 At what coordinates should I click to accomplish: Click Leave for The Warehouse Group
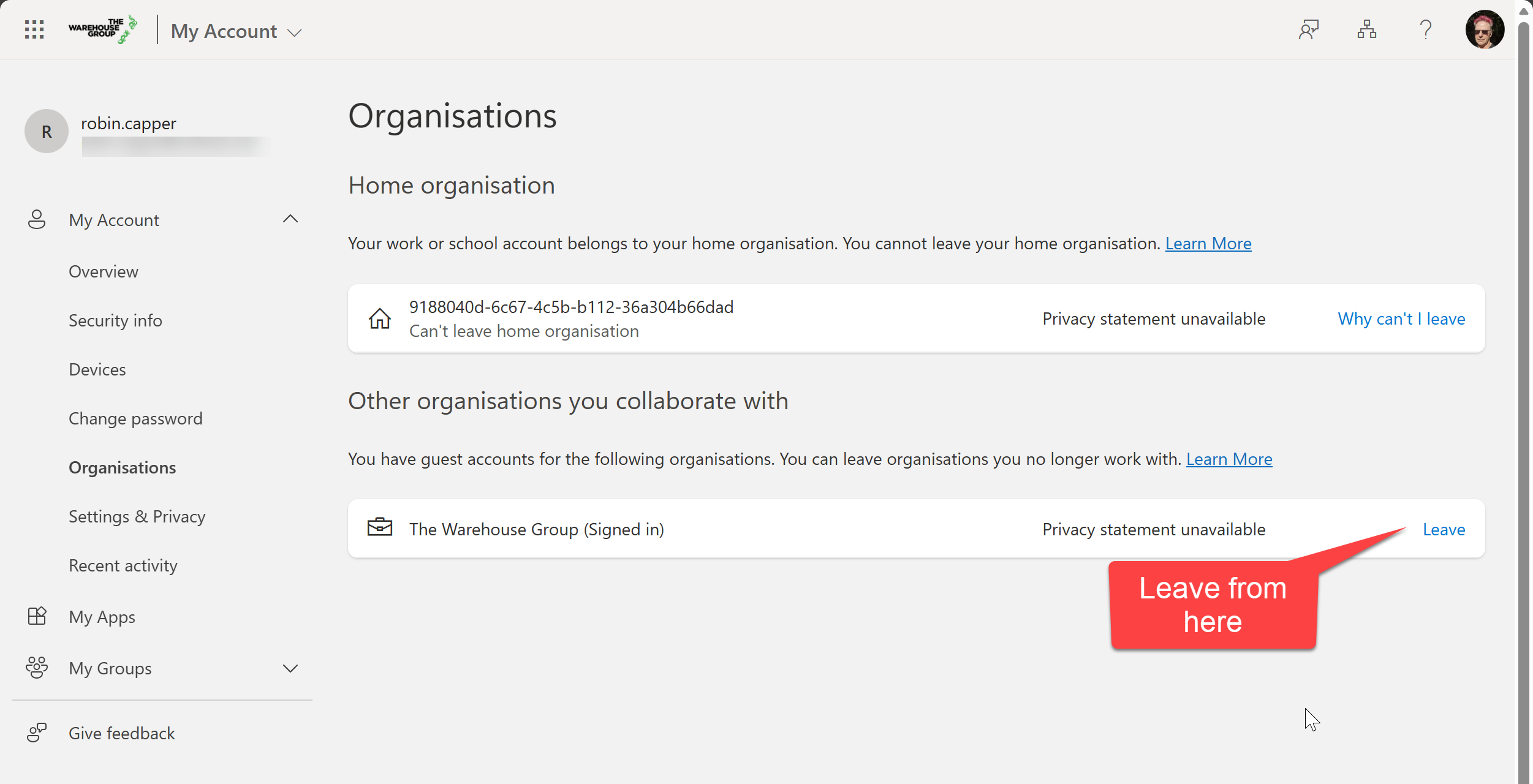1444,529
